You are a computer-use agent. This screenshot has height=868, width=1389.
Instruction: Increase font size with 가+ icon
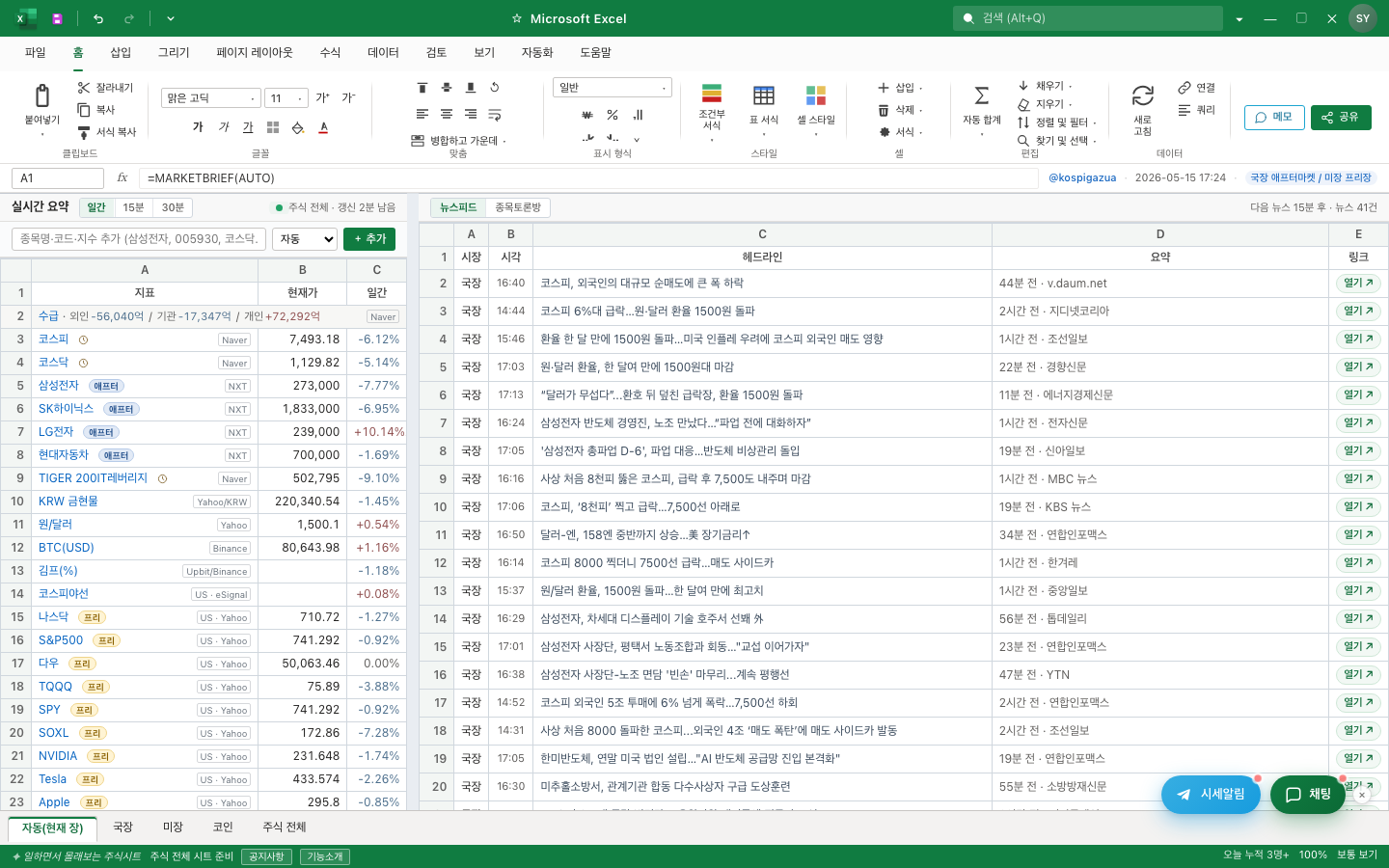pos(323,98)
